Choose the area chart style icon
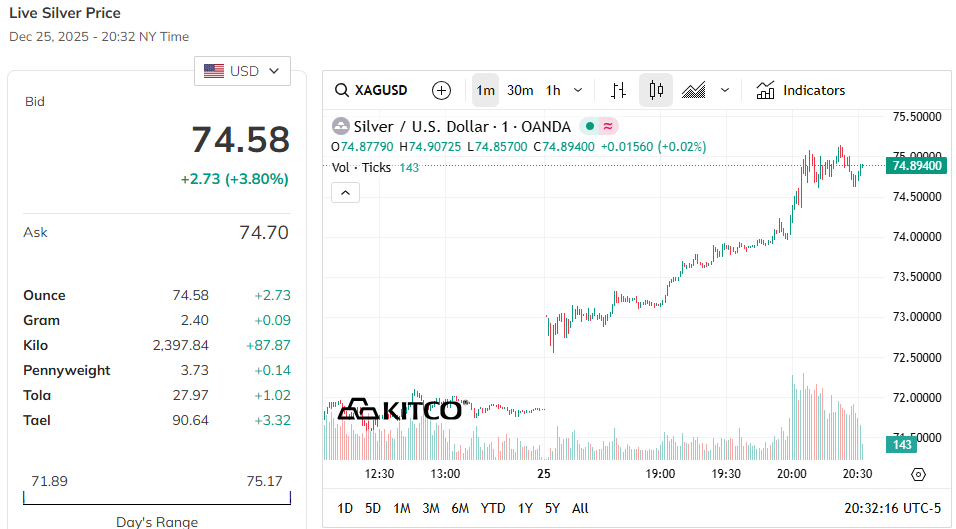The width and height of the screenshot is (956, 529). pyautogui.click(x=694, y=90)
